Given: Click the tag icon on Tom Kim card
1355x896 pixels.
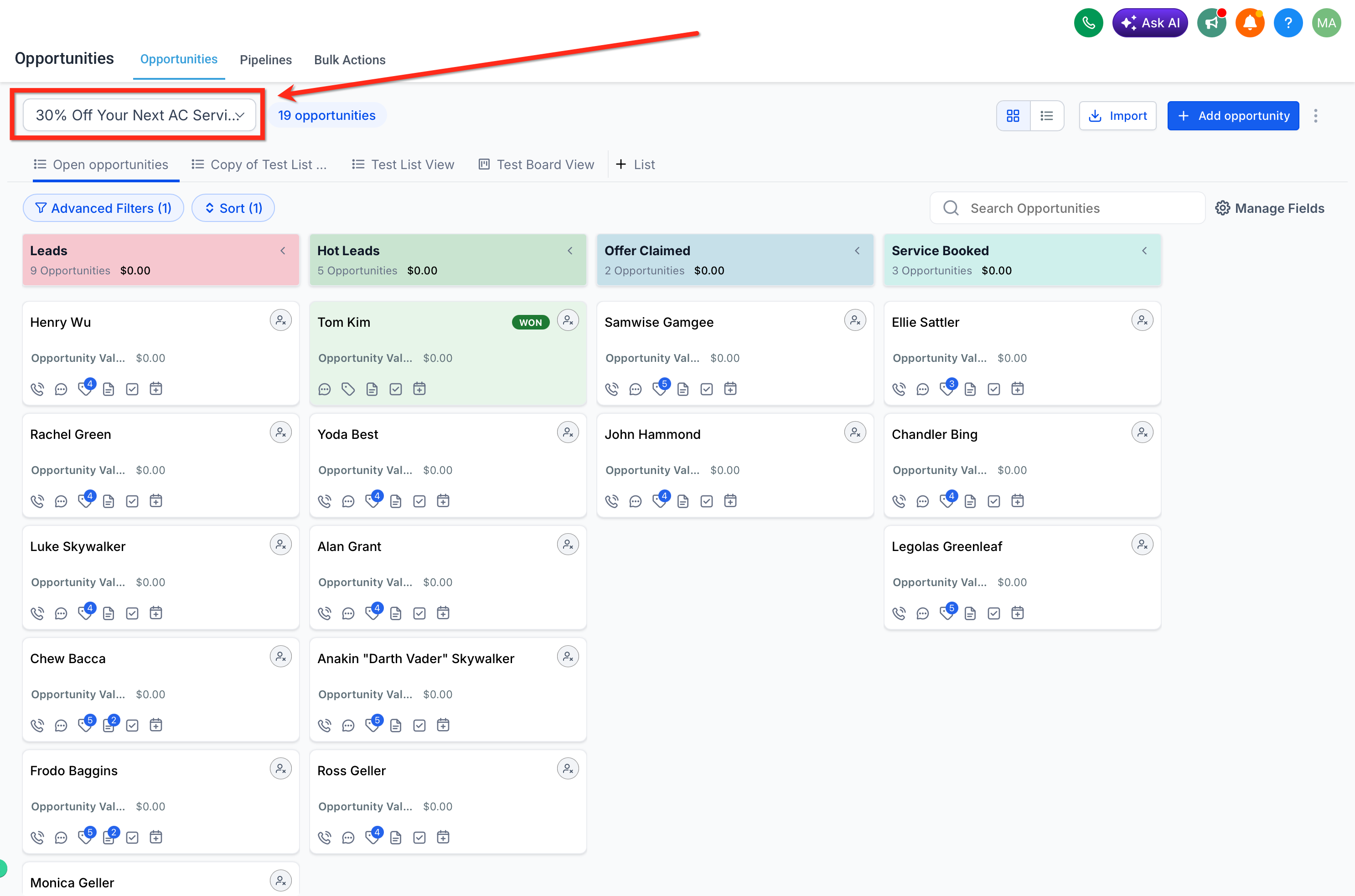Looking at the screenshot, I should pyautogui.click(x=348, y=389).
